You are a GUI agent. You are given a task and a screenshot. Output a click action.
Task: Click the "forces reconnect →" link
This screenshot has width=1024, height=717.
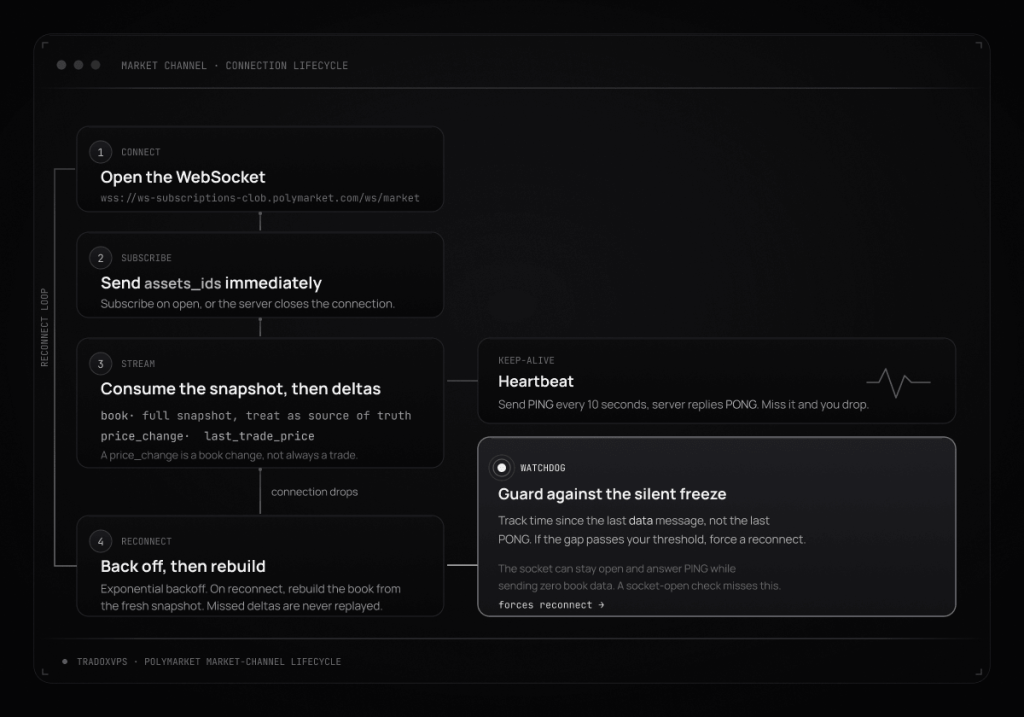[x=551, y=605]
